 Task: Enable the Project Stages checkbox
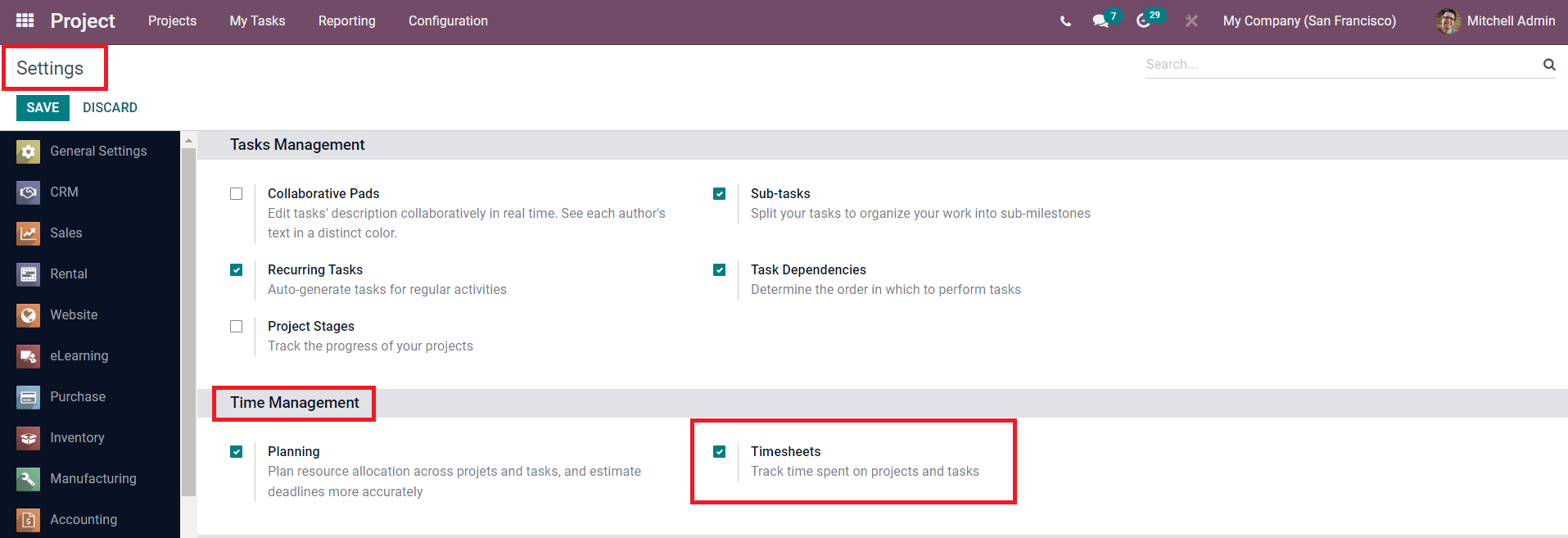point(237,327)
